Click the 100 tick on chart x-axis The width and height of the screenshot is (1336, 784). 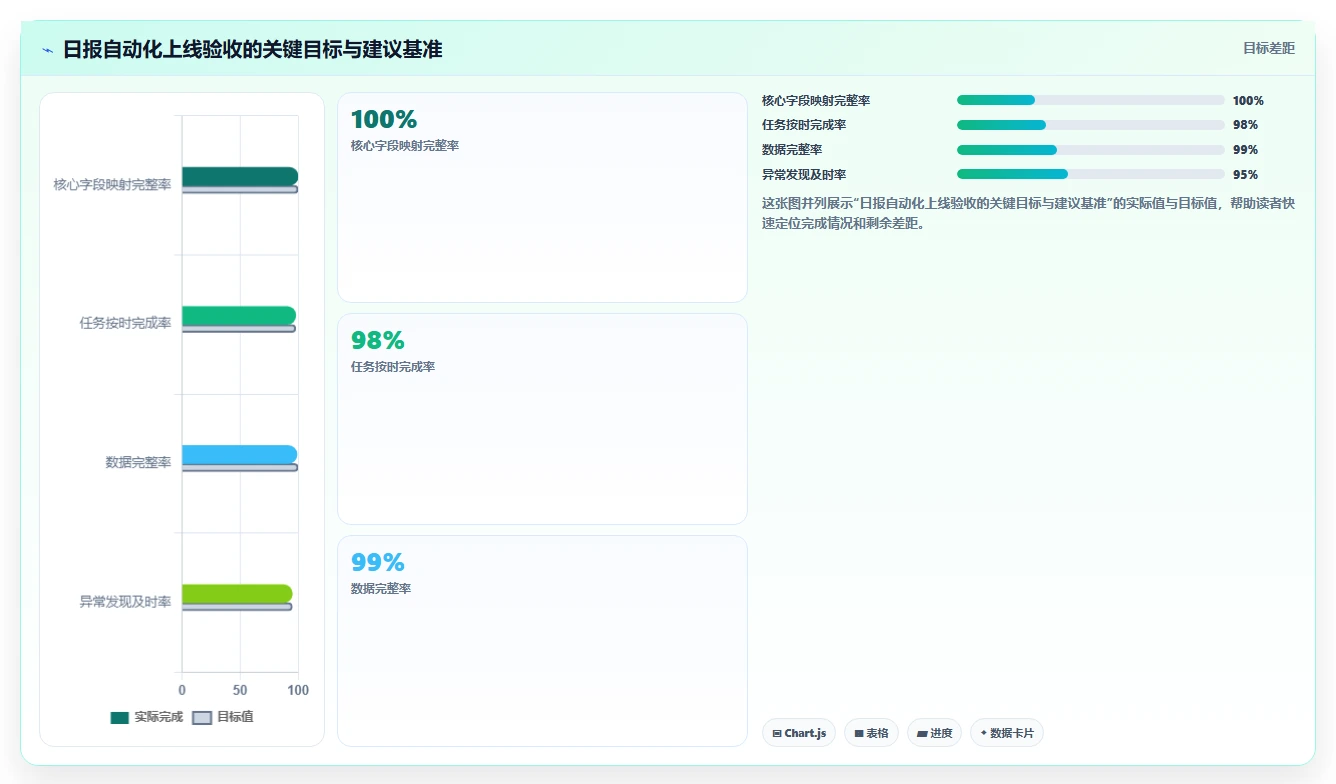pos(298,690)
